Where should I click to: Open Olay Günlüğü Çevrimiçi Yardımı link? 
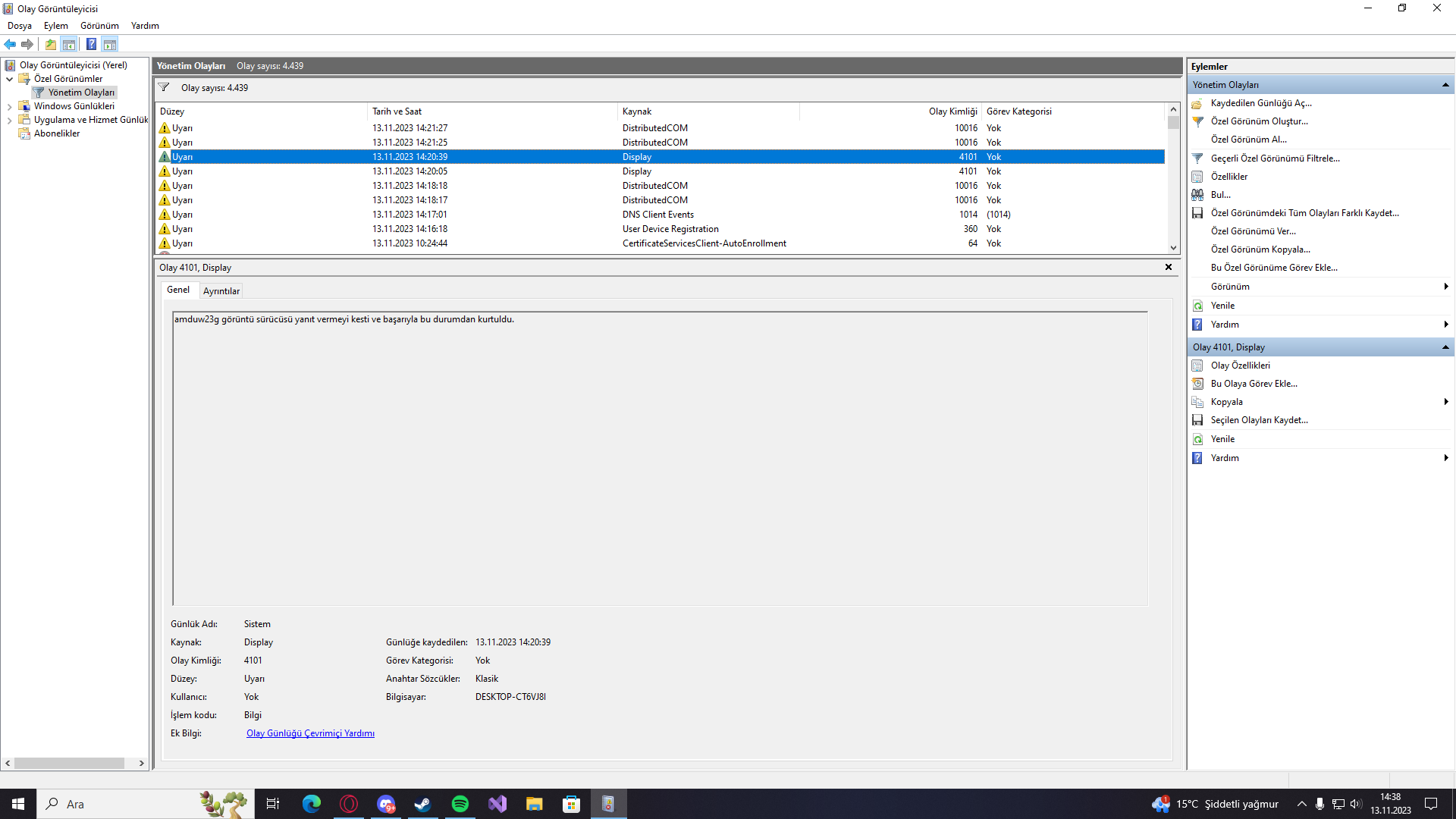point(310,733)
